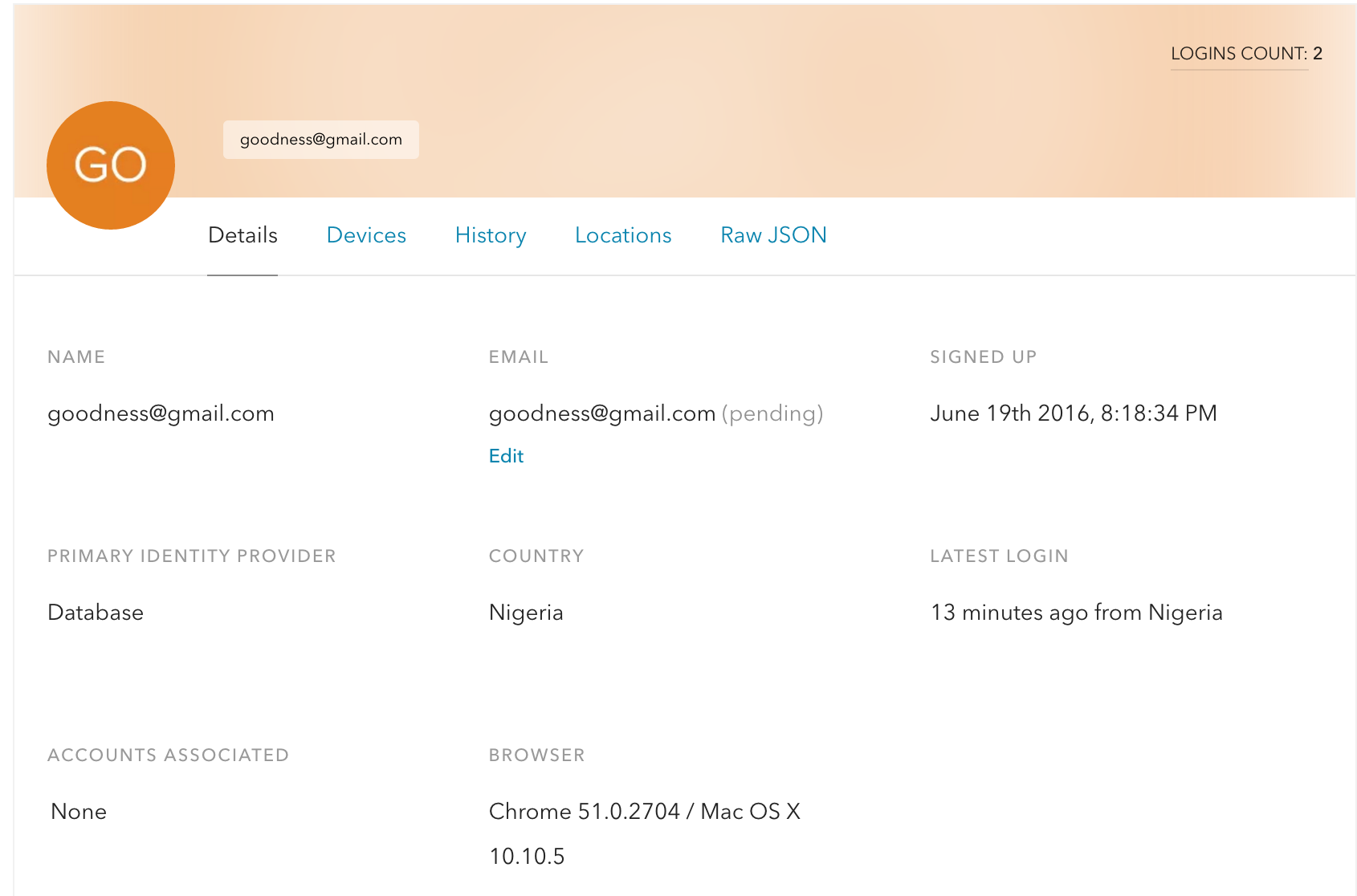
Task: Click the '13 minutes ago from Nigeria' text
Action: tap(1076, 613)
